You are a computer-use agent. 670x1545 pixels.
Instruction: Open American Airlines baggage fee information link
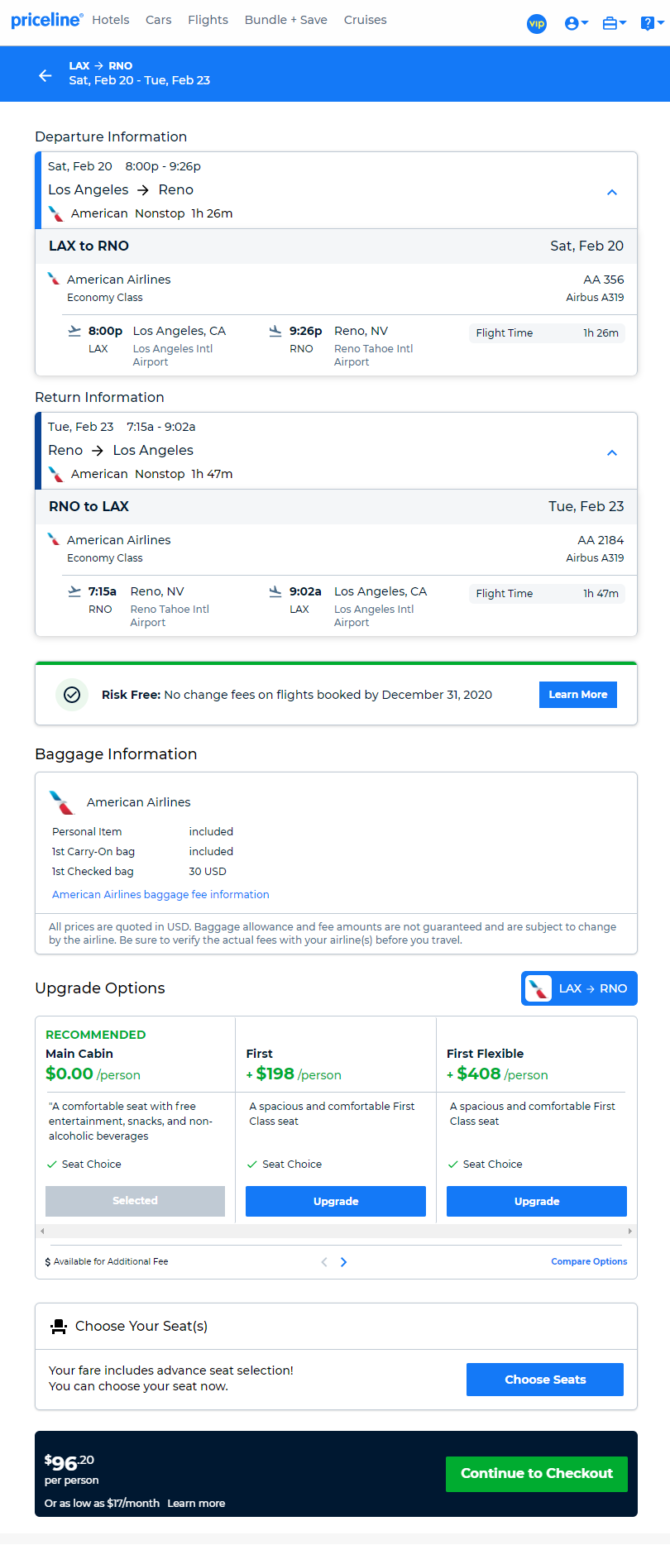coord(160,894)
